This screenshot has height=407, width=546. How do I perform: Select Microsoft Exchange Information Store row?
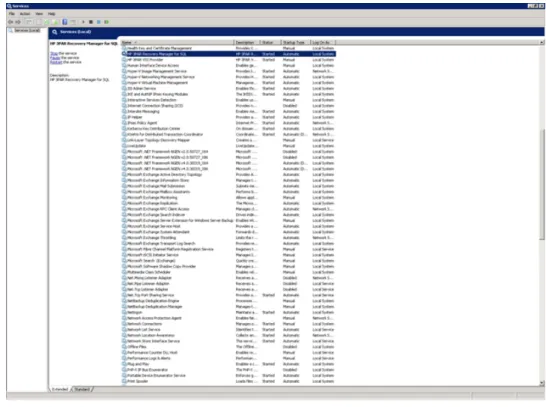(x=228, y=180)
